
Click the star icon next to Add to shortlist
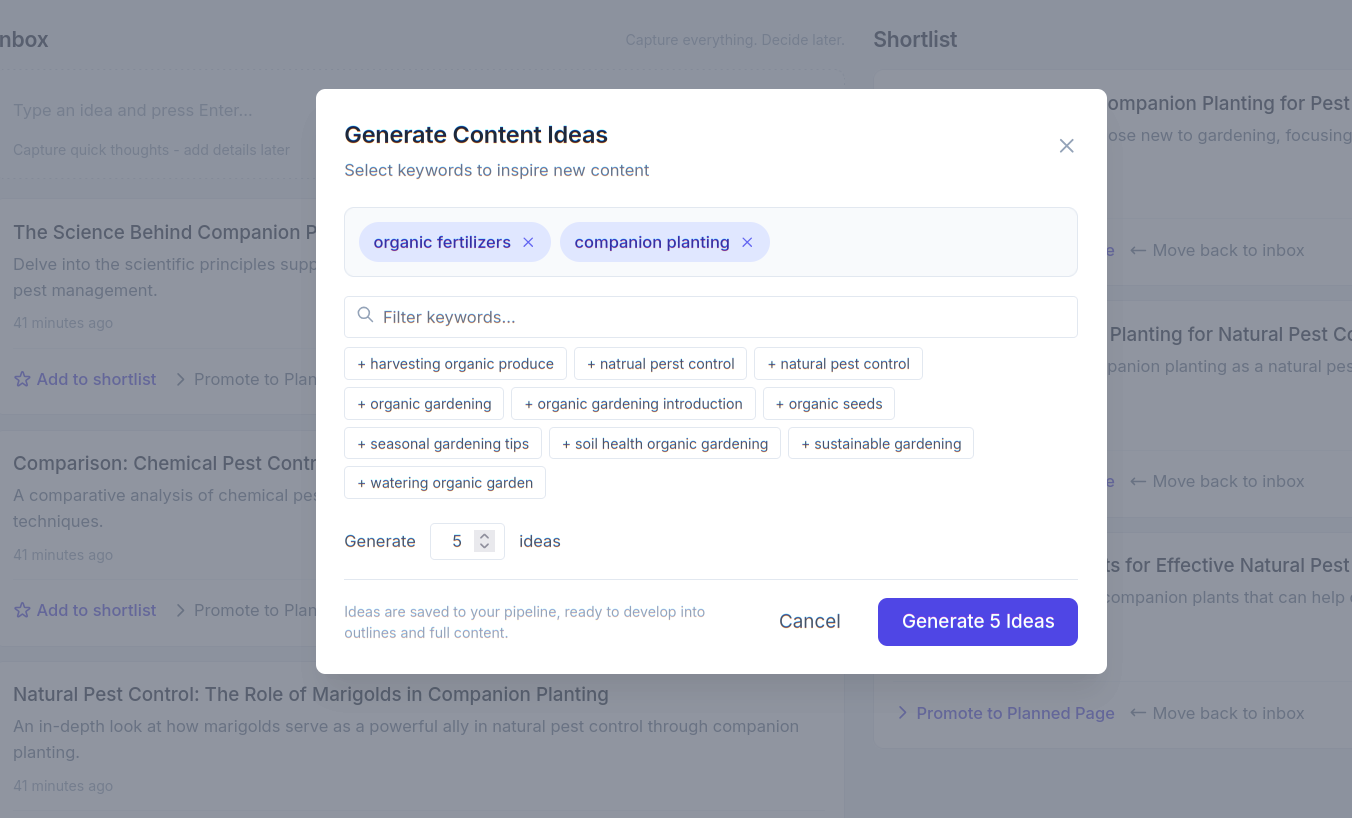[21, 378]
